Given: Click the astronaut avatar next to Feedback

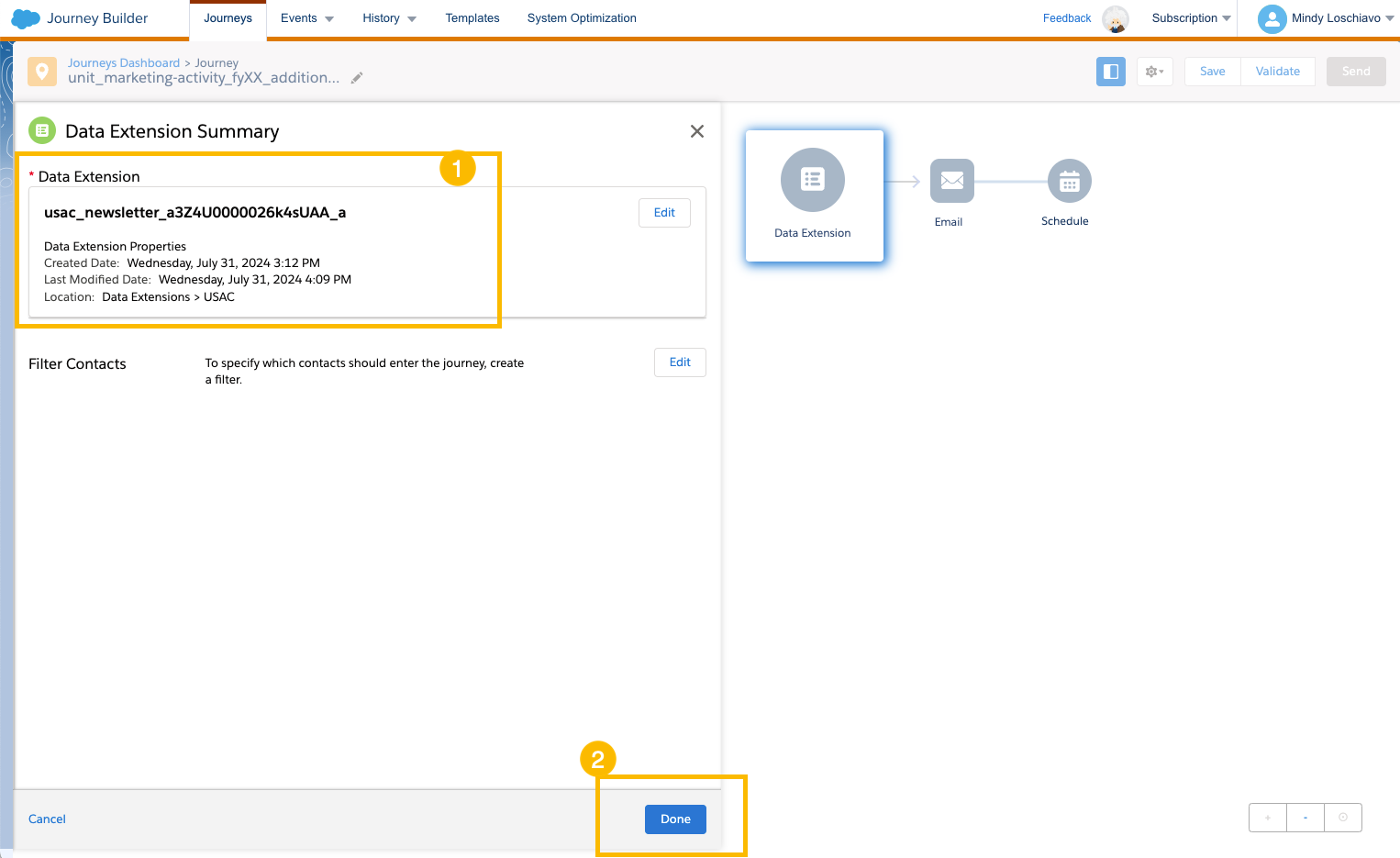Looking at the screenshot, I should [1116, 19].
